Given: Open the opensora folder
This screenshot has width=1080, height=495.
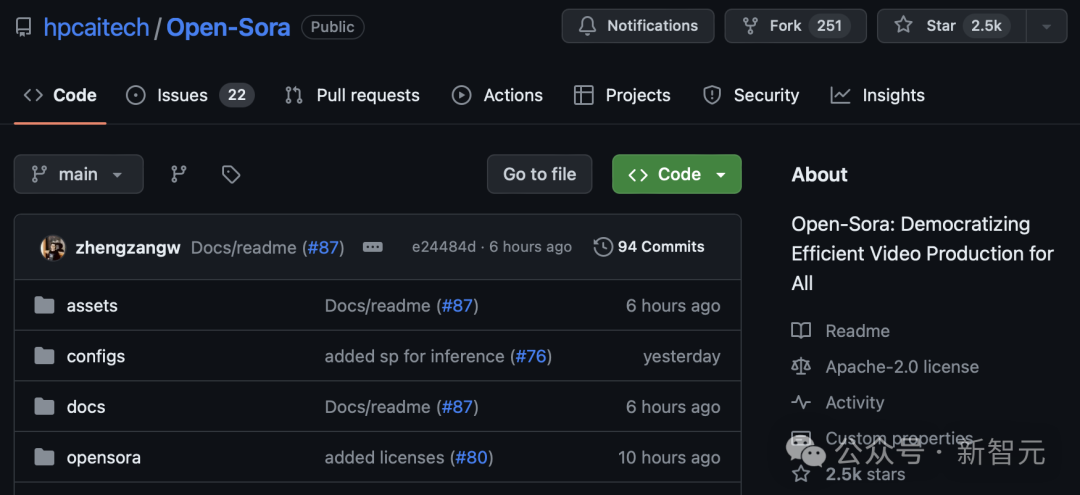Looking at the screenshot, I should point(103,458).
